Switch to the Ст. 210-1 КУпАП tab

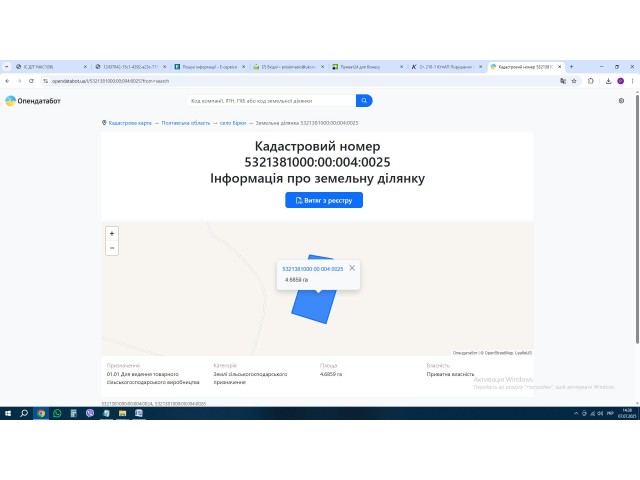click(x=445, y=67)
